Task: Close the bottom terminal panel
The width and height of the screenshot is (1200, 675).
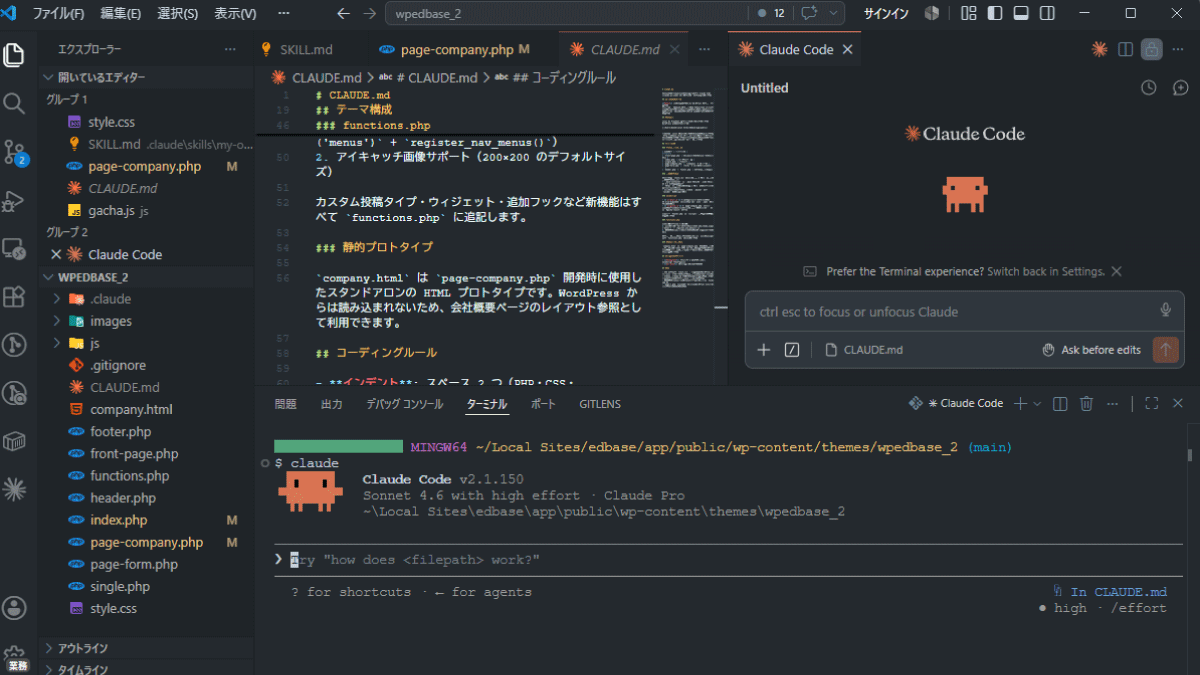Action: pos(1177,404)
